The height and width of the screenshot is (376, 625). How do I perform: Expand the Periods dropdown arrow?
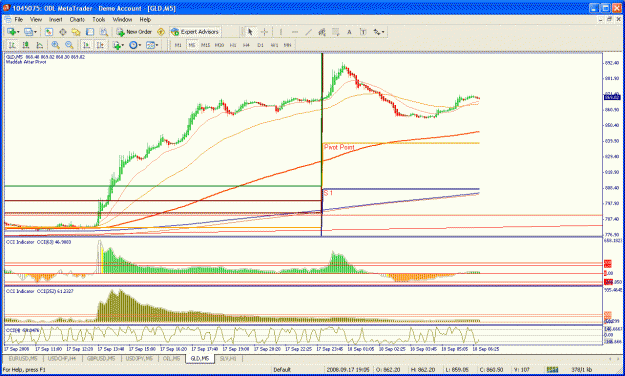(x=140, y=45)
